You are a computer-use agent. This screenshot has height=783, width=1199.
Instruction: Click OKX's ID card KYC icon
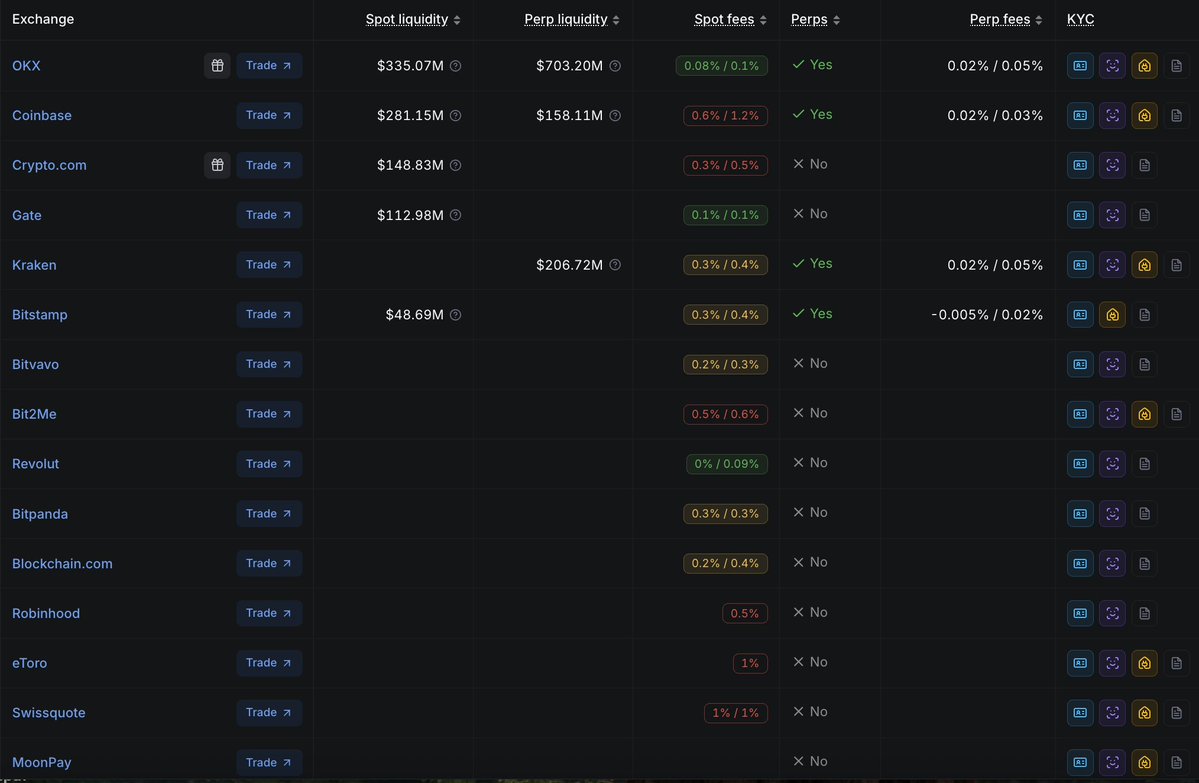click(1080, 66)
